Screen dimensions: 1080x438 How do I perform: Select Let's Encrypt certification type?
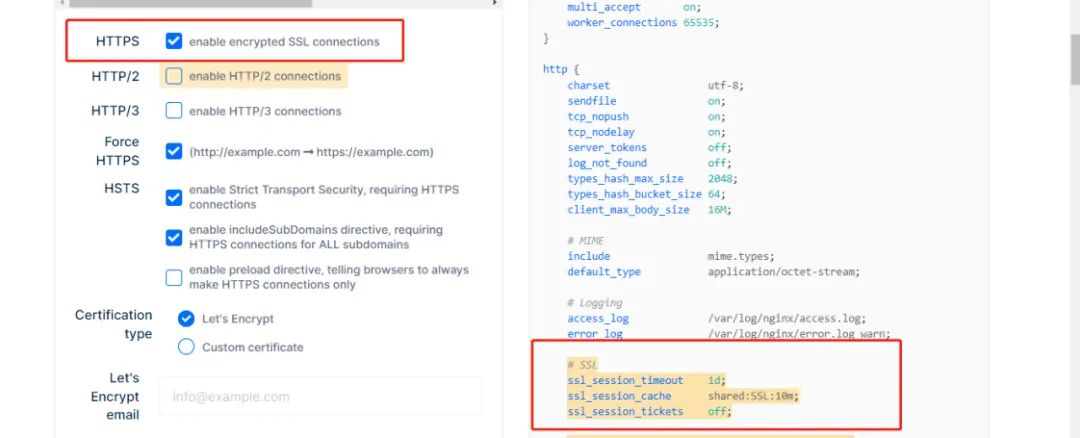pyautogui.click(x=186, y=319)
